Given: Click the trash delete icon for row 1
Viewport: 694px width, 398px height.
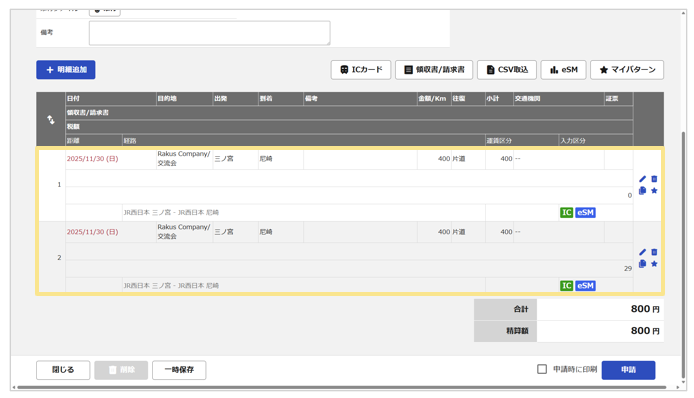Looking at the screenshot, I should pyautogui.click(x=654, y=179).
